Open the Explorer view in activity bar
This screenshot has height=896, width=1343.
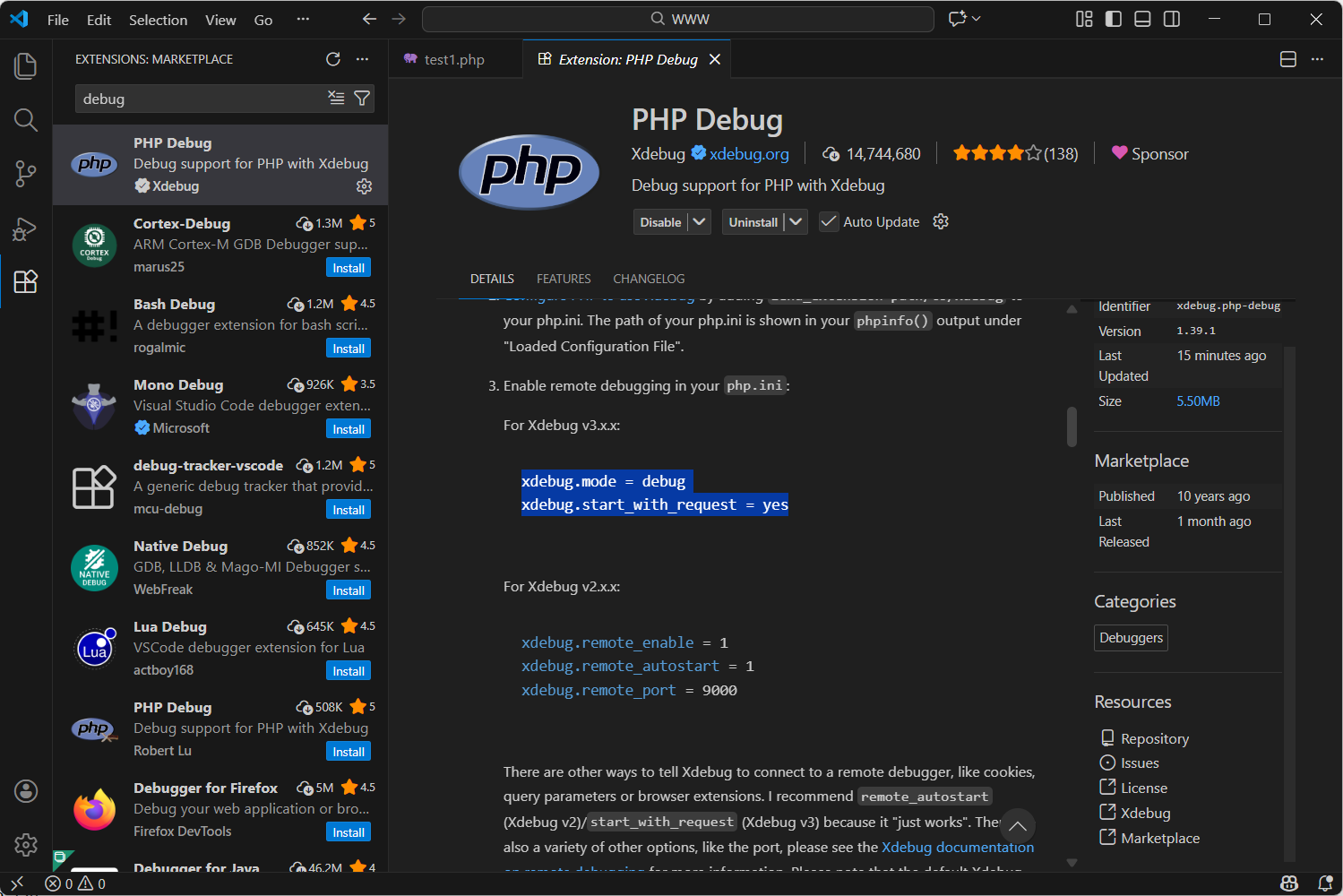click(x=26, y=65)
